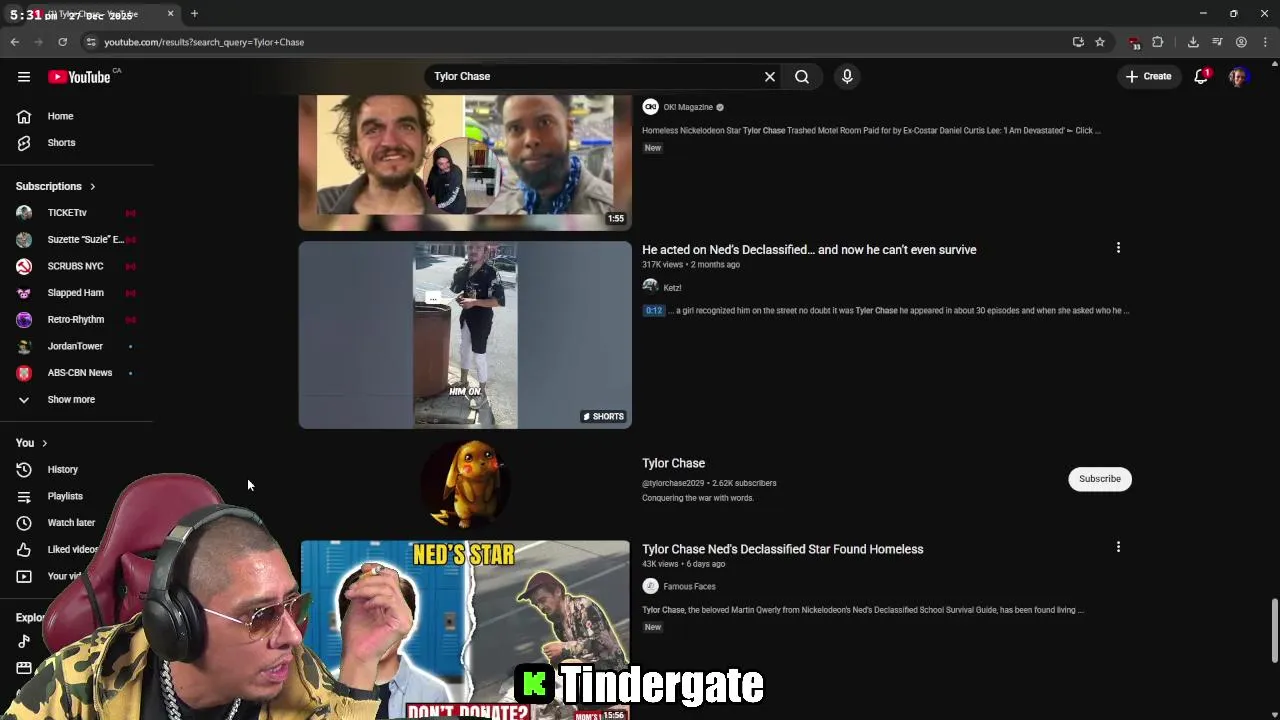Open Chrome profile icon in toolbar

[1241, 42]
